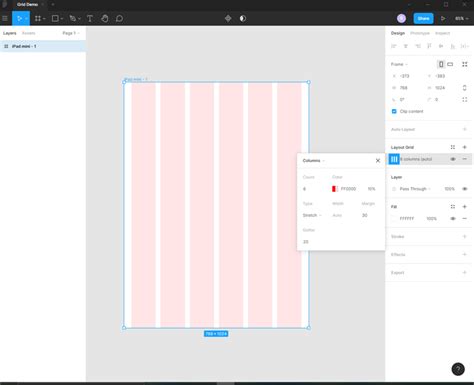Click the Present play icon
474x385 pixels.
click(x=443, y=18)
